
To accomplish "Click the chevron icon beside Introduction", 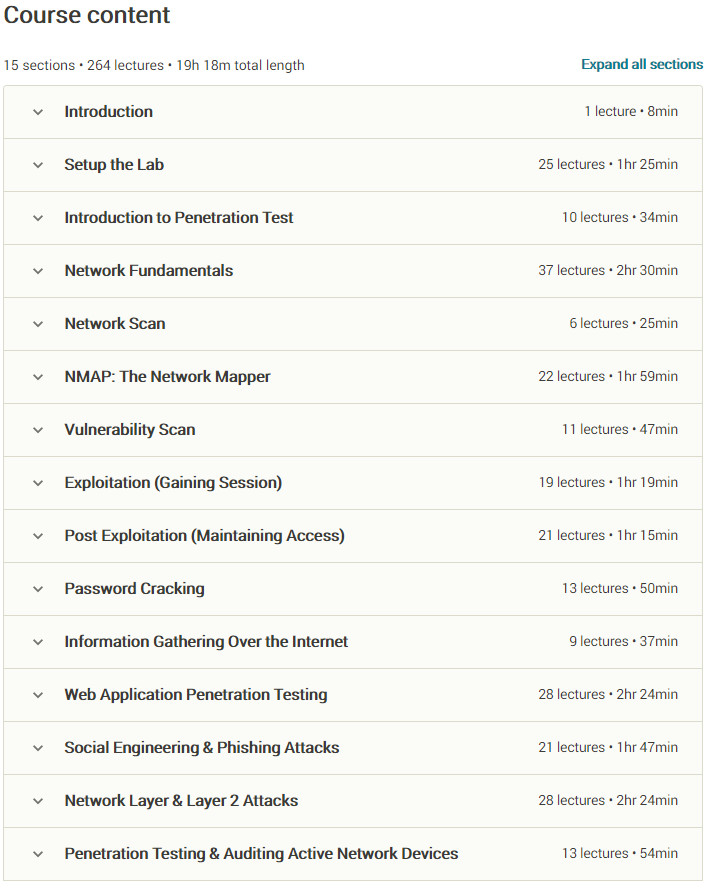I will click(38, 112).
